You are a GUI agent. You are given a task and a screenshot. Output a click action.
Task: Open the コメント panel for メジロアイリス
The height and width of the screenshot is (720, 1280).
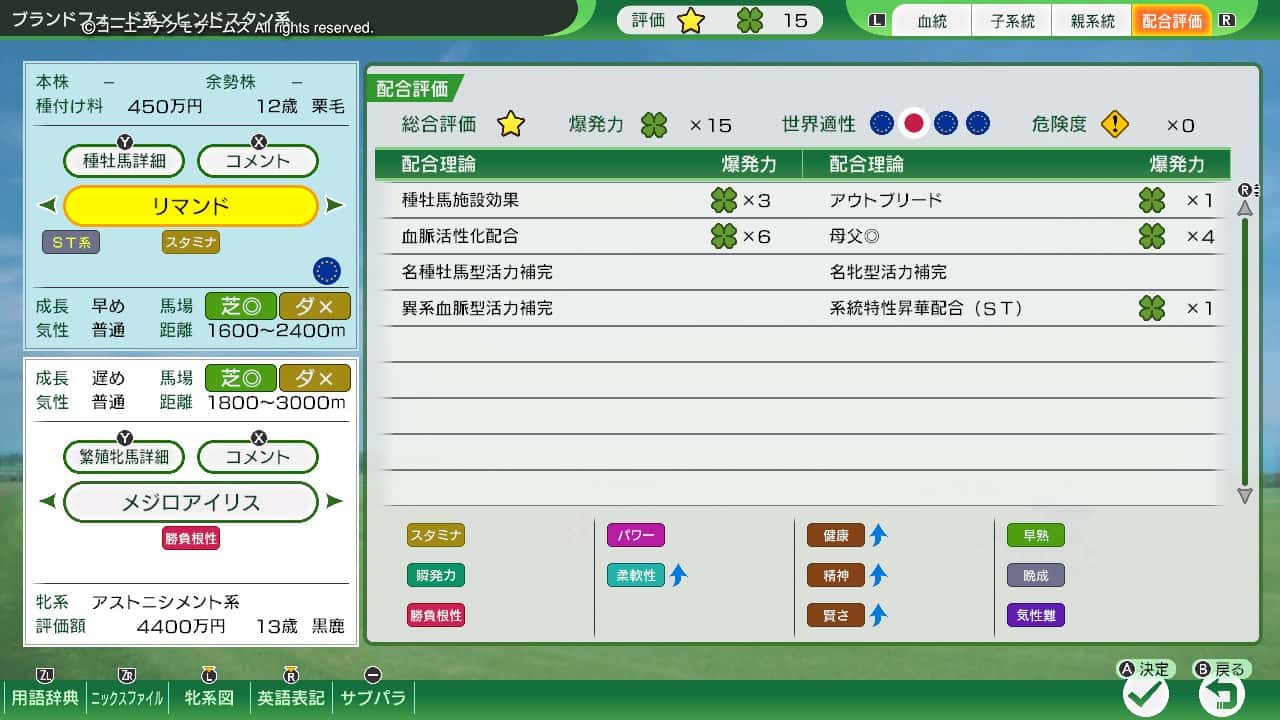click(x=257, y=456)
